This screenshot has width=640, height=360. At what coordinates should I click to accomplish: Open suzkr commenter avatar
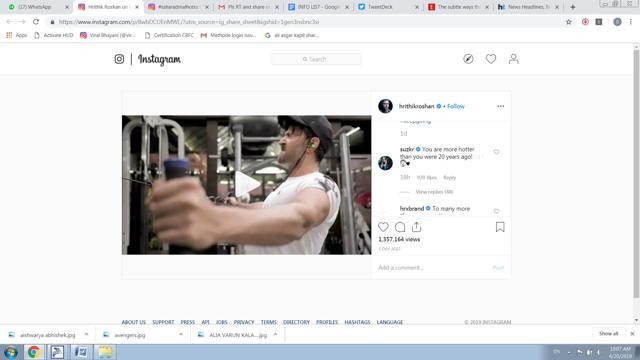click(385, 163)
